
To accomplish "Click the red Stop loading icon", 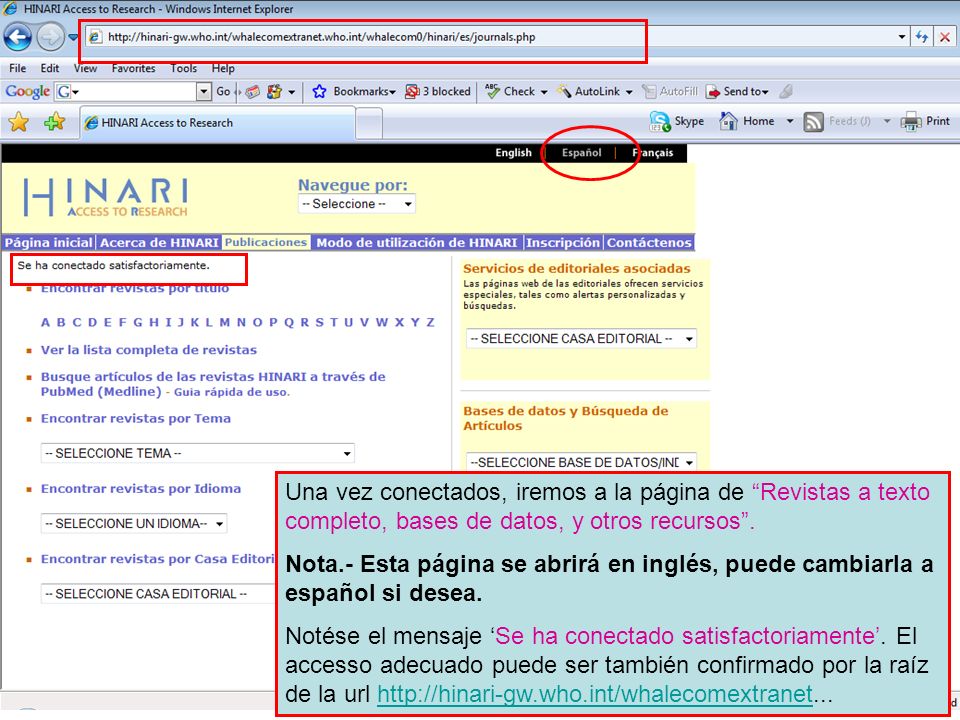I will (945, 37).
